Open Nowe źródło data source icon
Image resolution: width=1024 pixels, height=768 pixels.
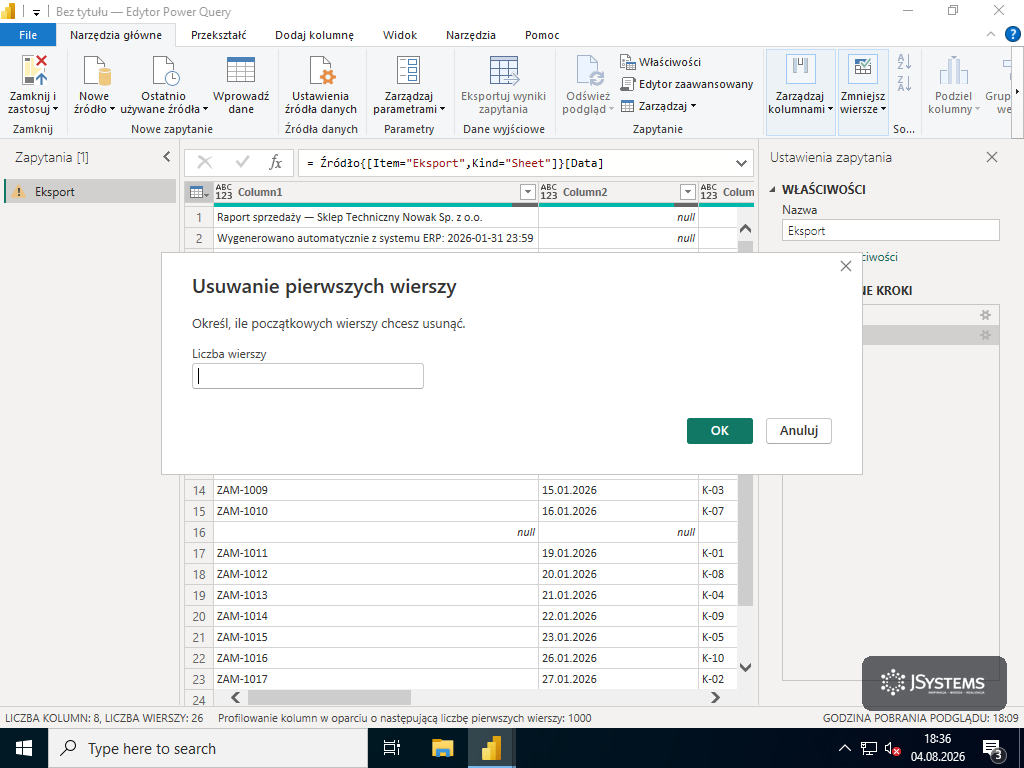96,71
